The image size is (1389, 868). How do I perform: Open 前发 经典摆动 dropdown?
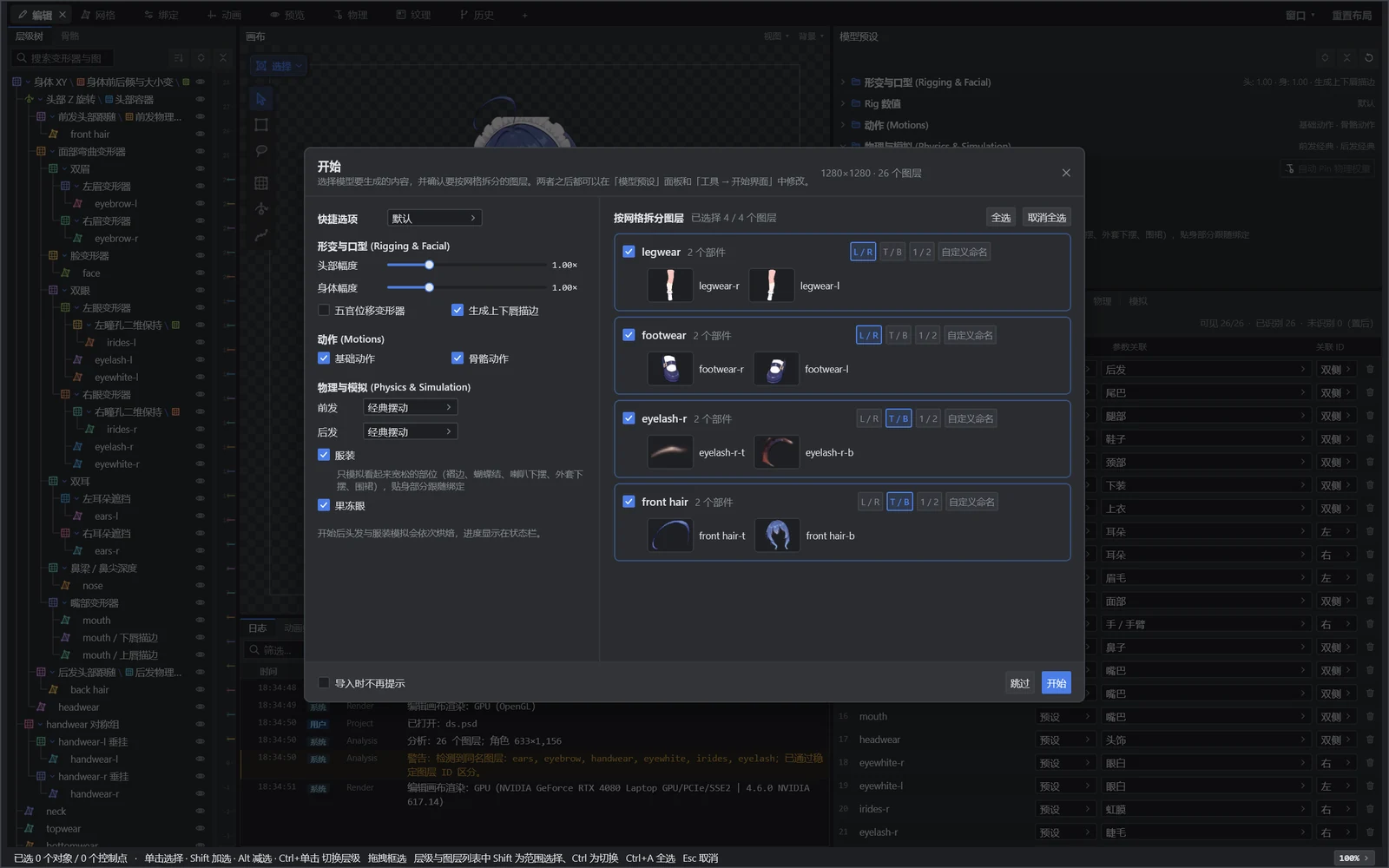410,407
